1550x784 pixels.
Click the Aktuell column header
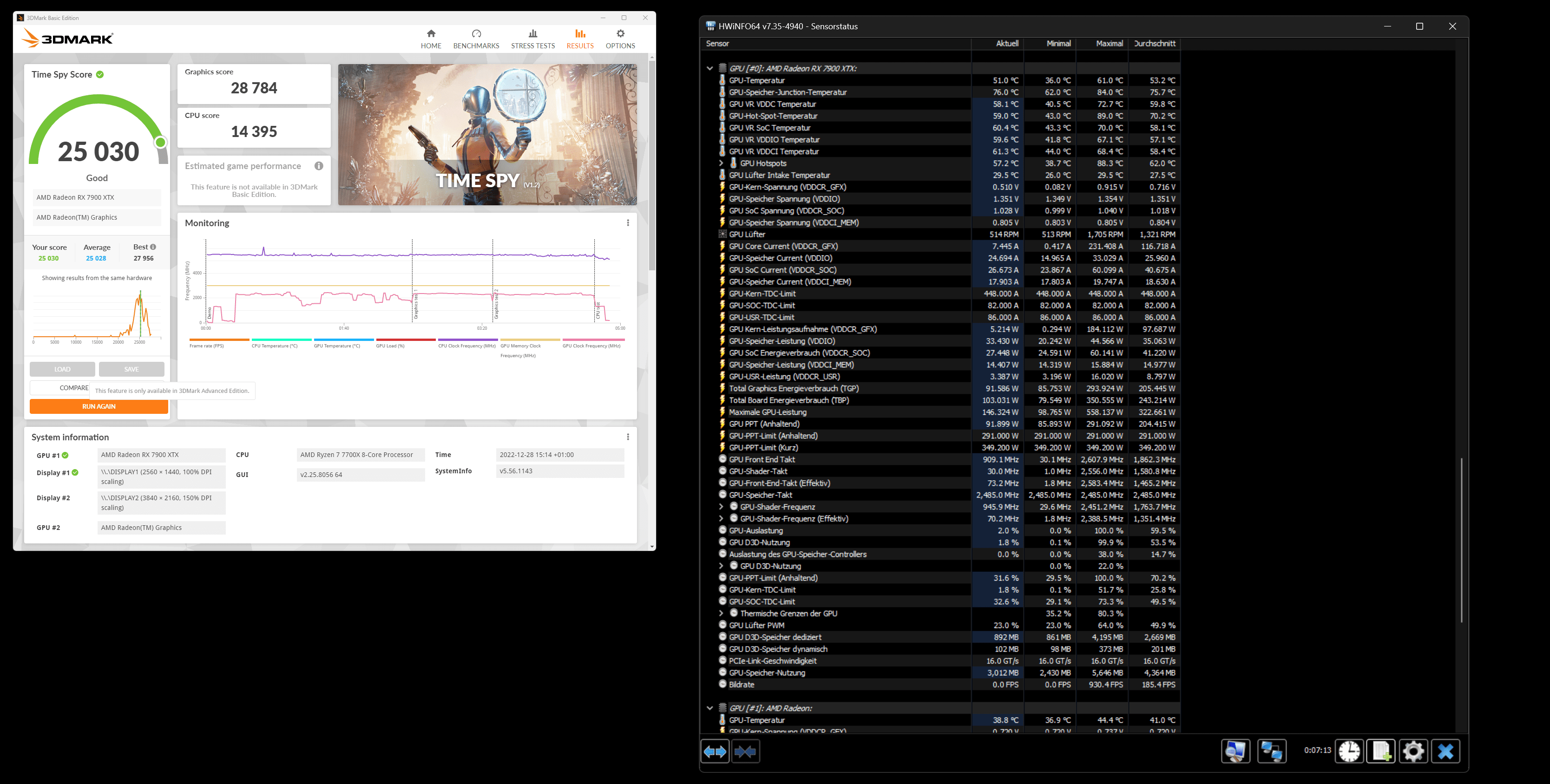pyautogui.click(x=998, y=43)
